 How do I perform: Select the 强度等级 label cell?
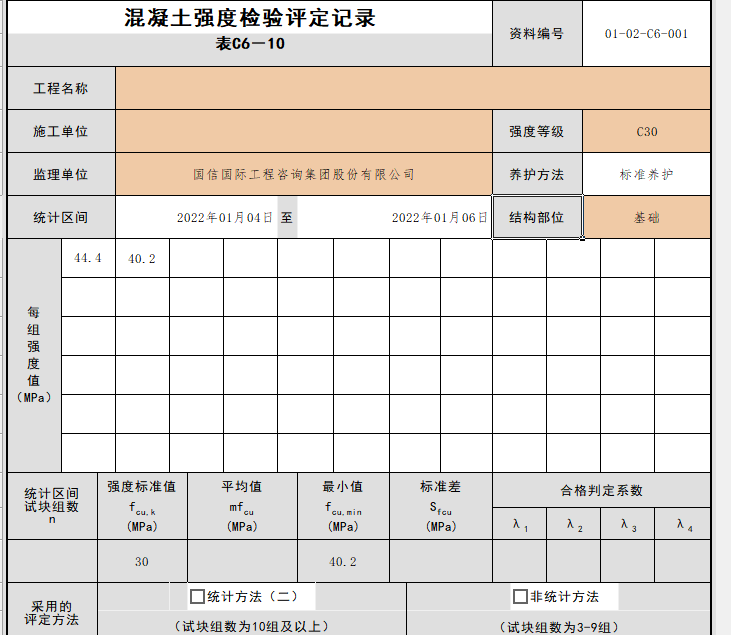pos(537,131)
